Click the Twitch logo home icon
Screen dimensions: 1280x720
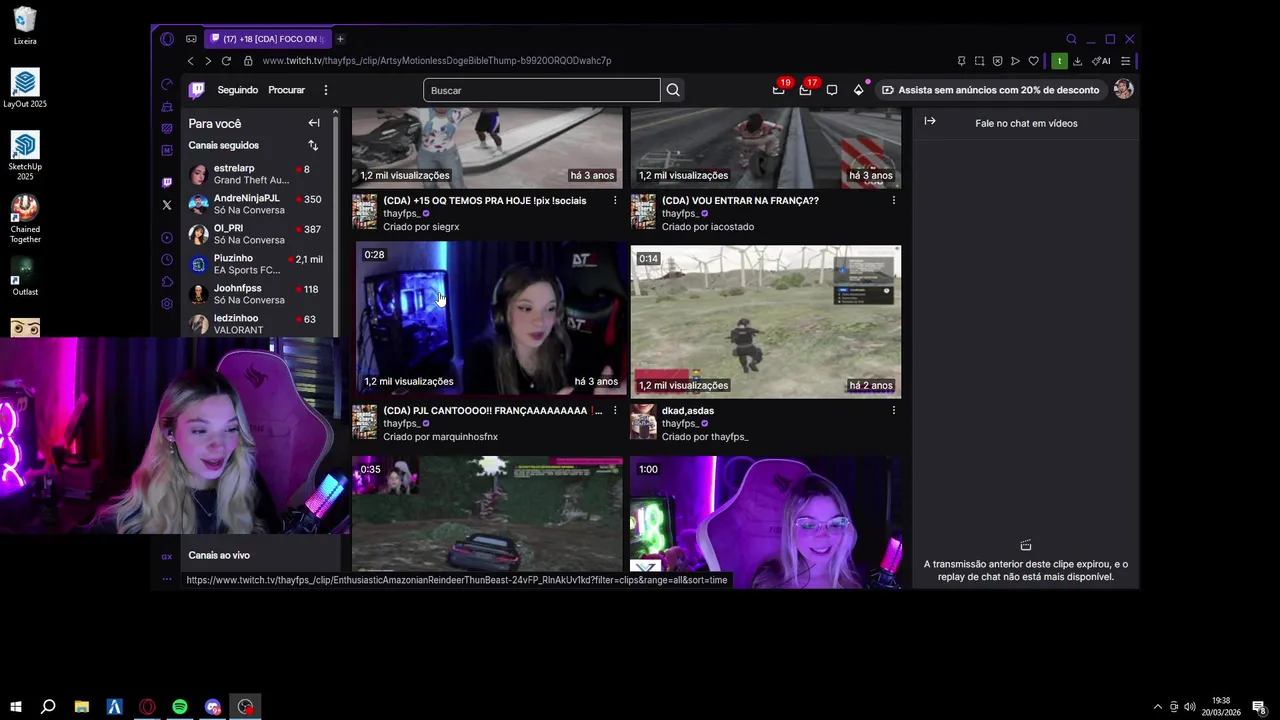pyautogui.click(x=197, y=90)
